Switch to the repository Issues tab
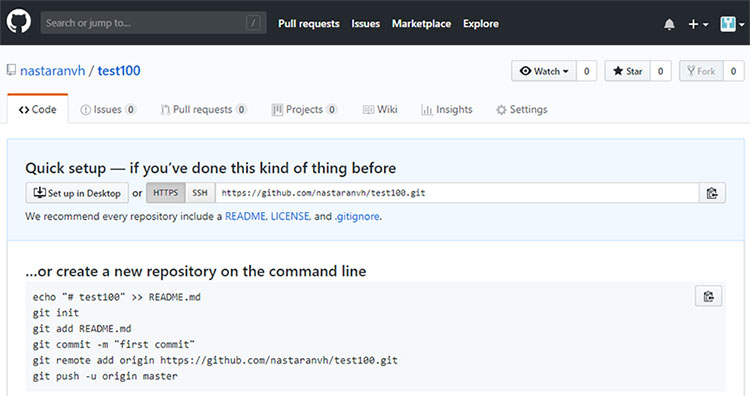This screenshot has height=396, width=750. 108,110
